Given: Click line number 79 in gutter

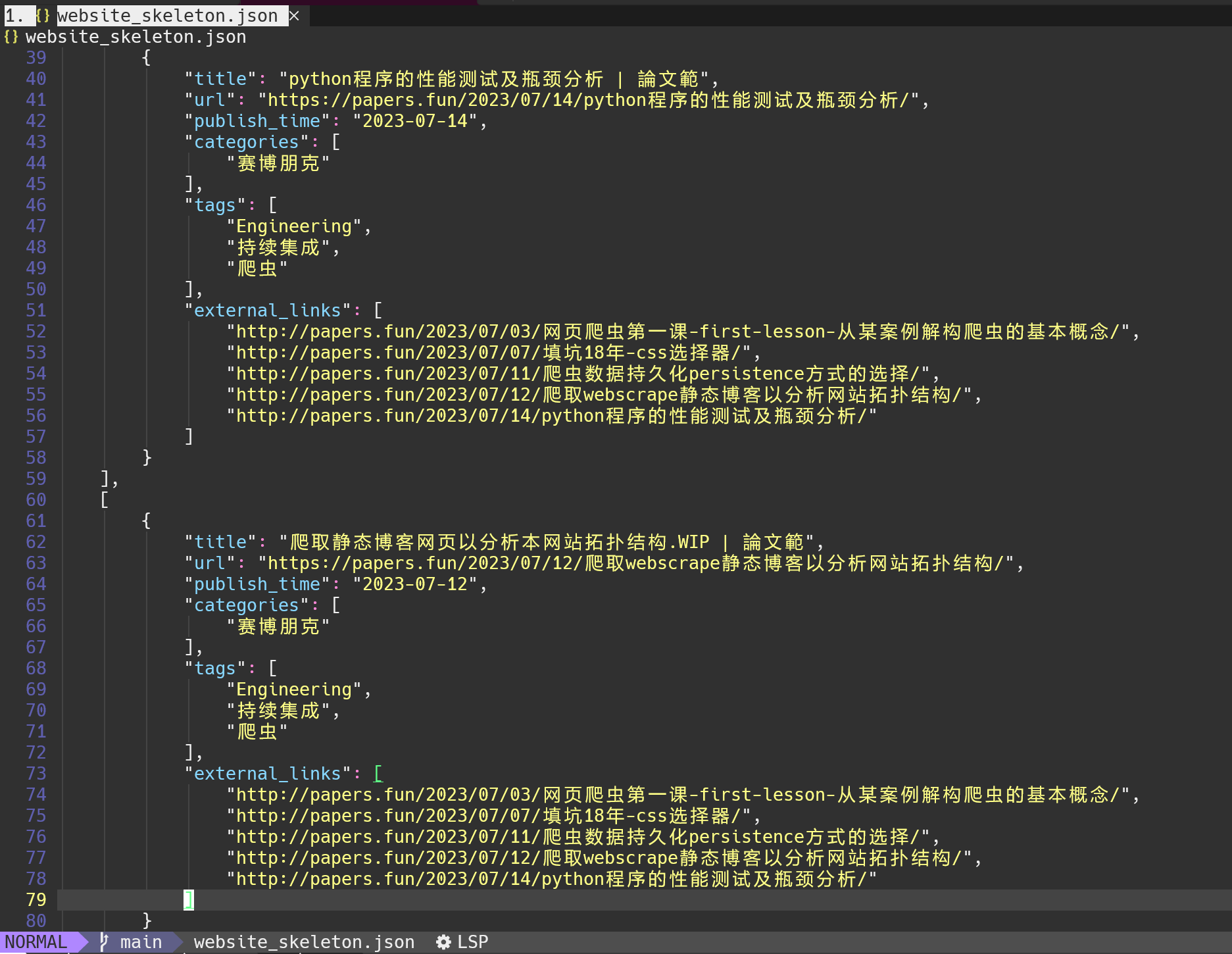Looking at the screenshot, I should click(36, 900).
